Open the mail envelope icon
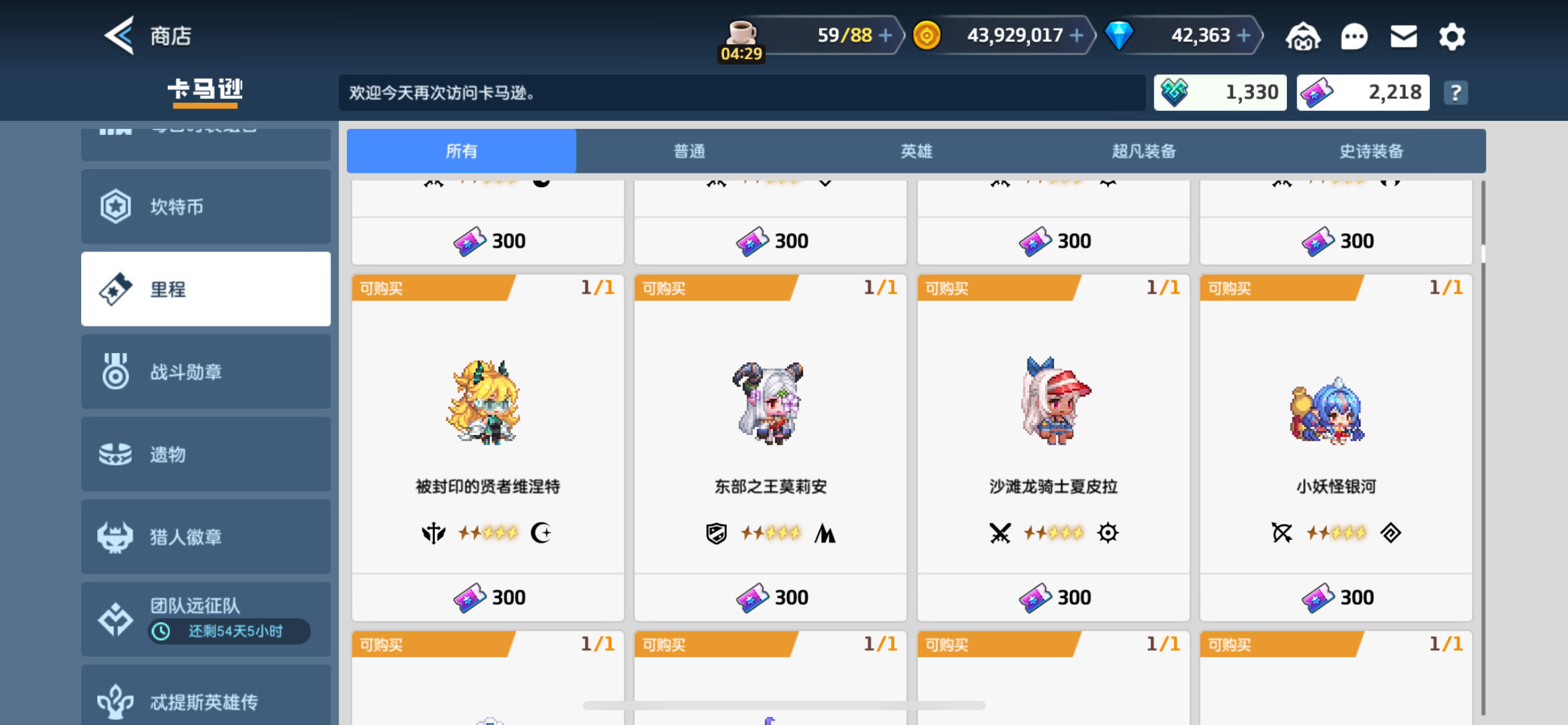 point(1403,36)
